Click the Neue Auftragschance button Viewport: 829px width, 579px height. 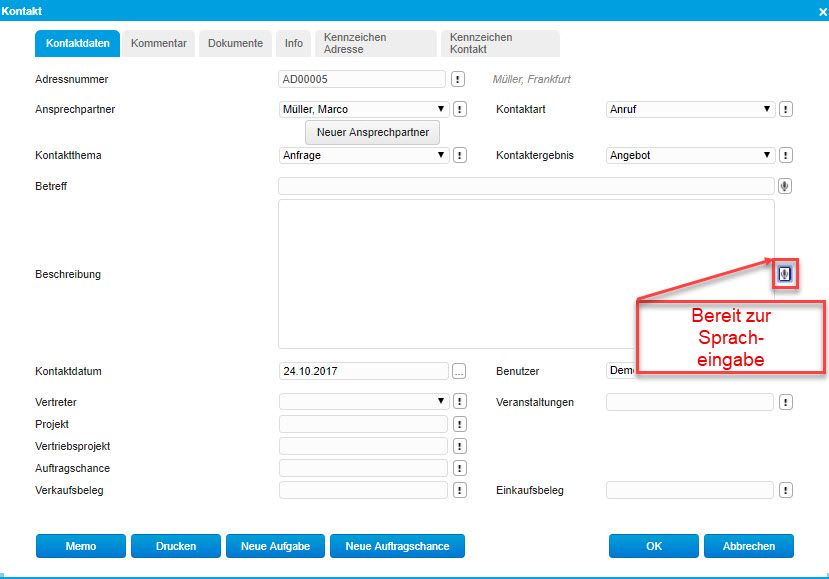point(399,545)
